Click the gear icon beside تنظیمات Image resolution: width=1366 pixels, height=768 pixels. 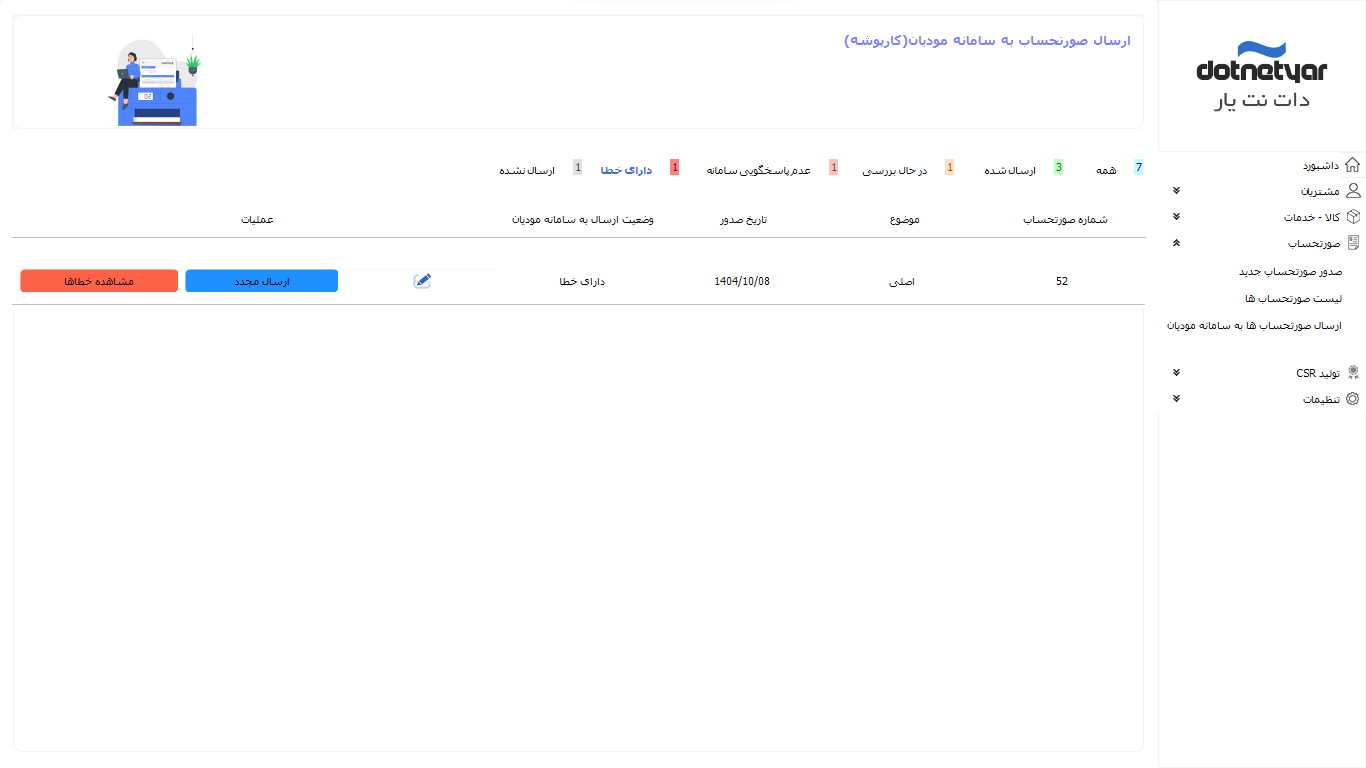pos(1352,399)
